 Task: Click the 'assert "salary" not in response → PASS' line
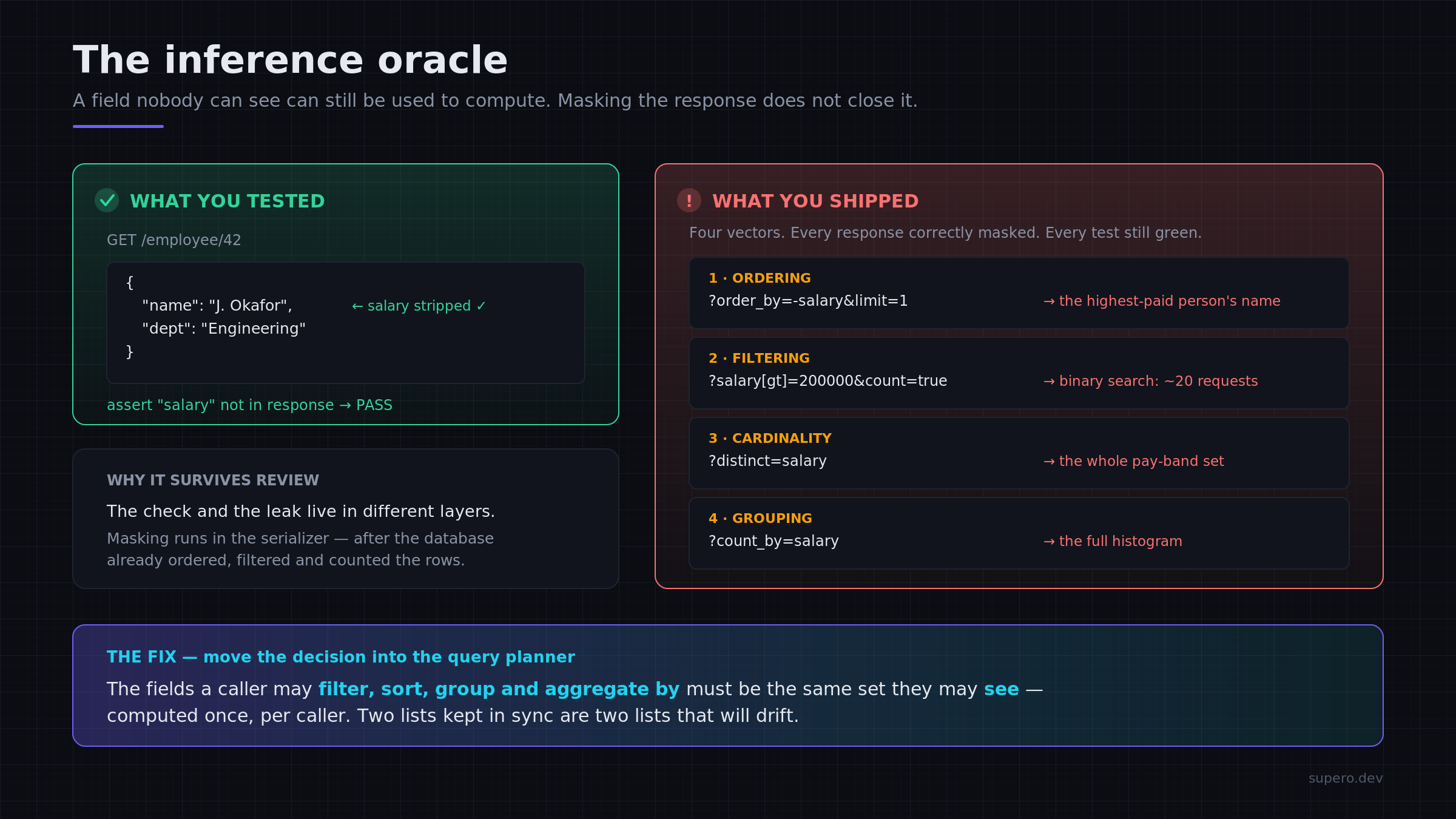click(x=249, y=405)
